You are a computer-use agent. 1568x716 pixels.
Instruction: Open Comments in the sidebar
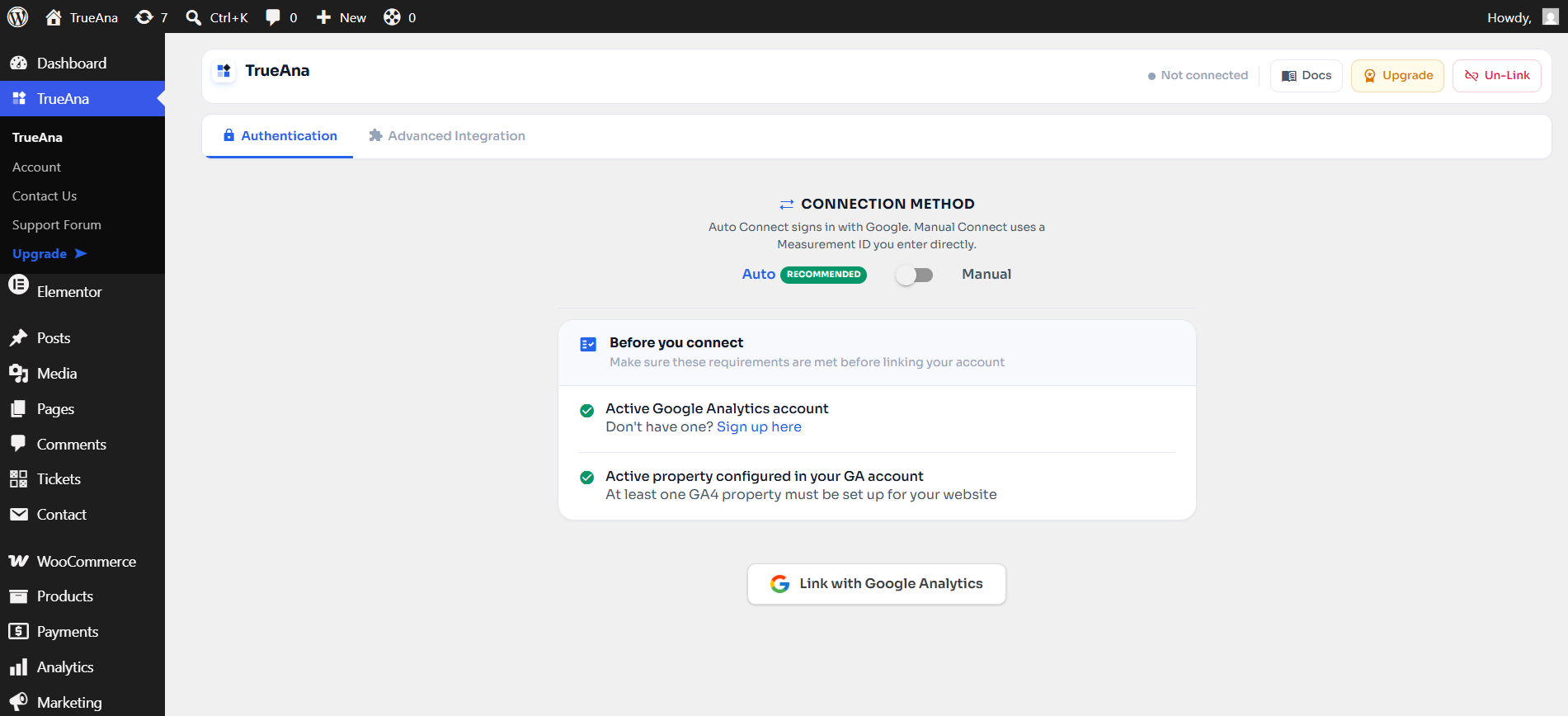click(x=82, y=445)
